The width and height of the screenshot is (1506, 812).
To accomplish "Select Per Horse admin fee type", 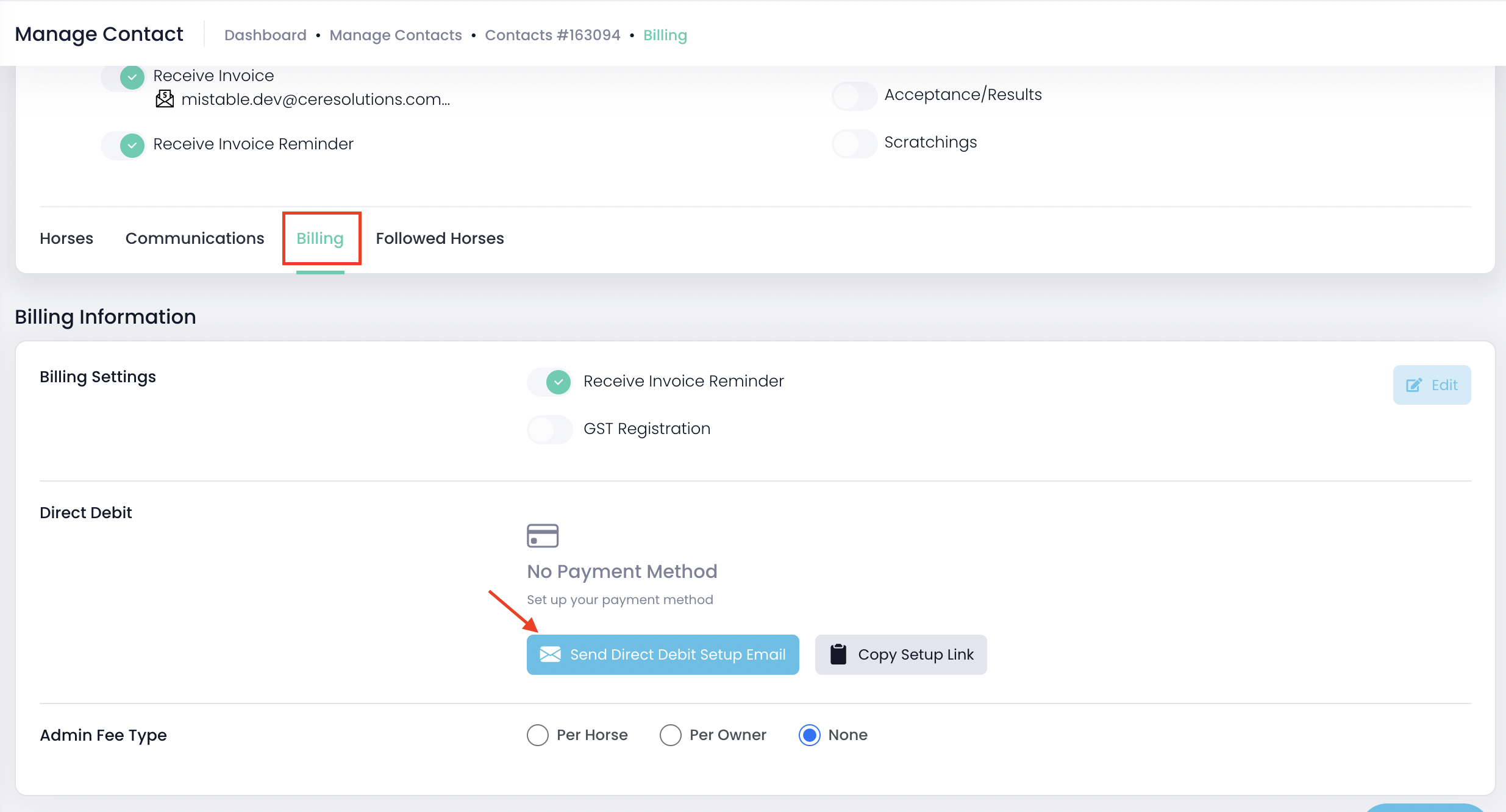I will tap(538, 735).
